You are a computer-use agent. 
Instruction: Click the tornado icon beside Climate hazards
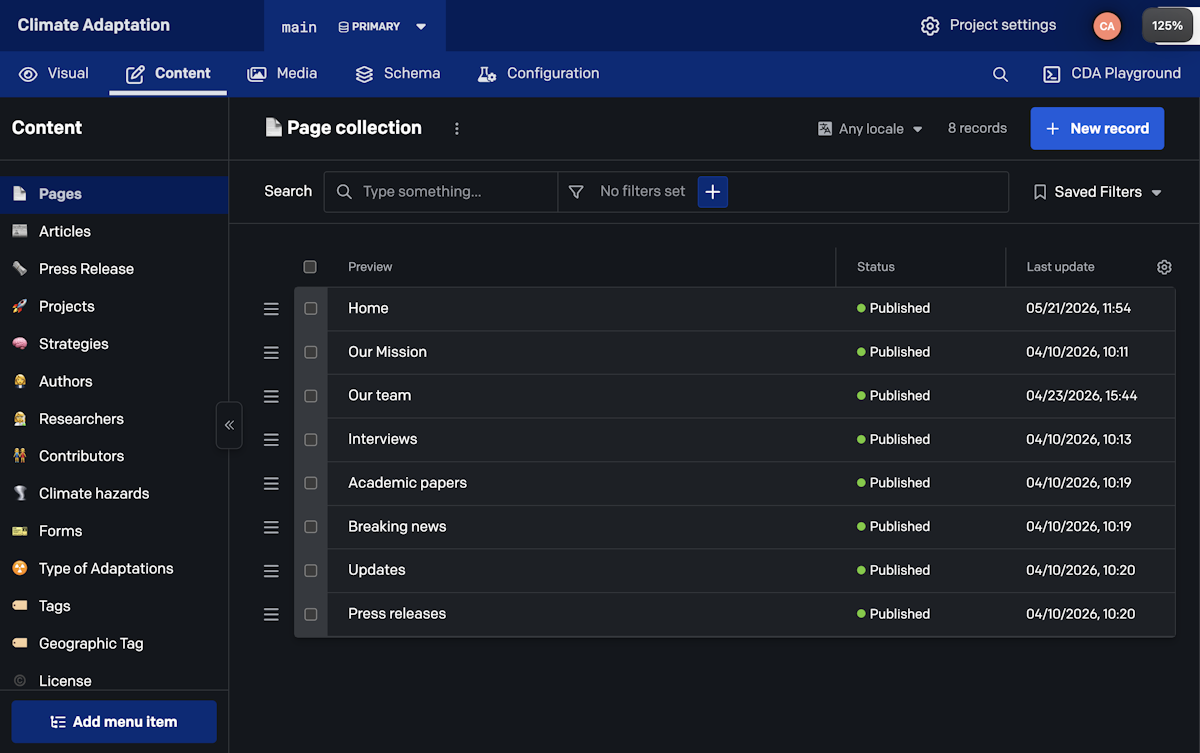pos(20,493)
